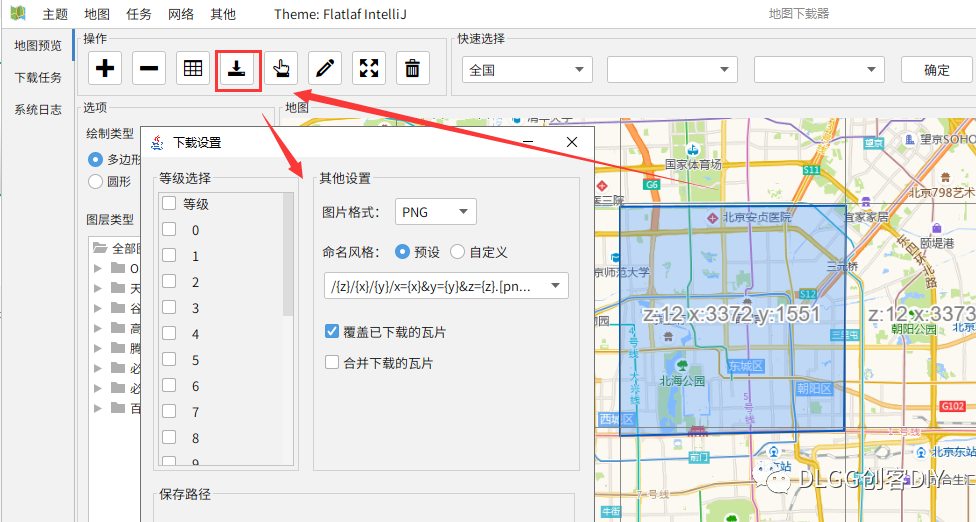Select the pencil draw tool
The image size is (976, 522).
click(325, 68)
